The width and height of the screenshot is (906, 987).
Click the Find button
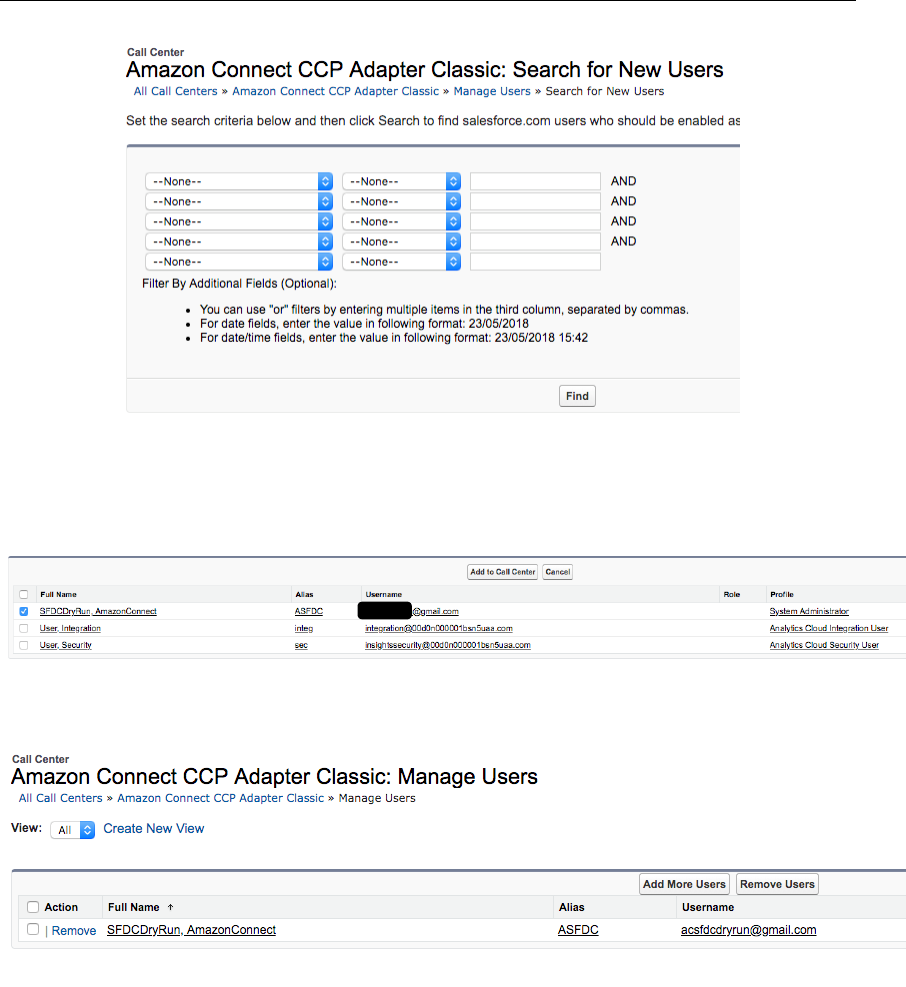[577, 396]
